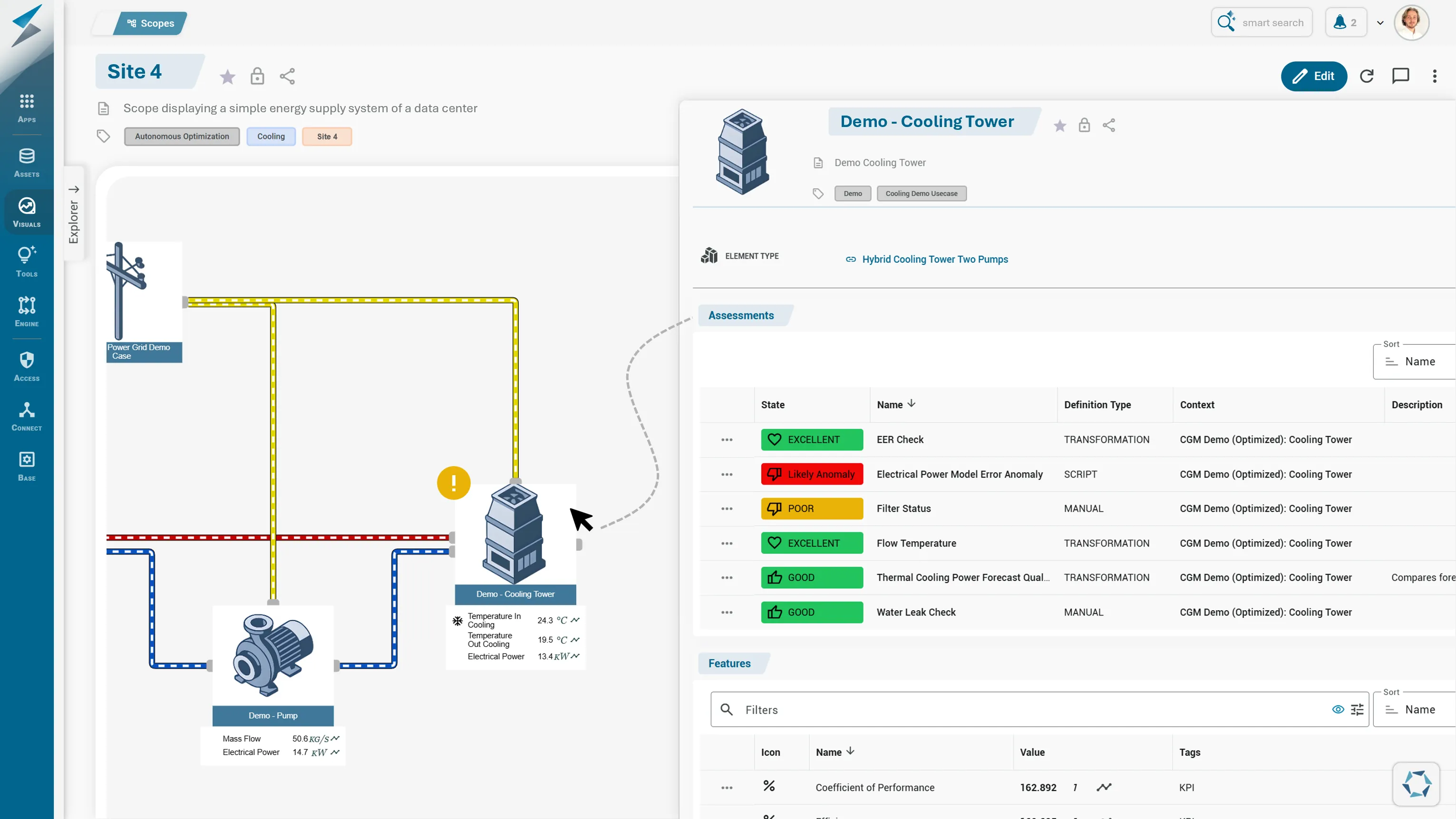Open the comments chat icon
This screenshot has width=1456, height=819.
click(x=1400, y=76)
